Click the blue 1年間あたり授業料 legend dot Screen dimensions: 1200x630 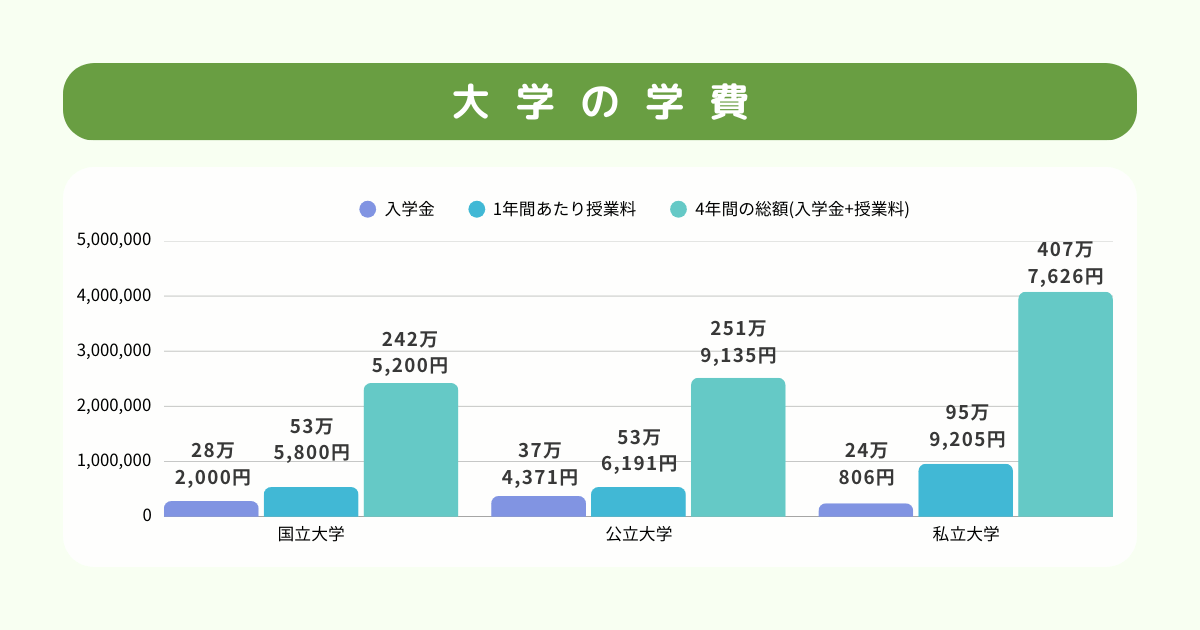click(476, 209)
